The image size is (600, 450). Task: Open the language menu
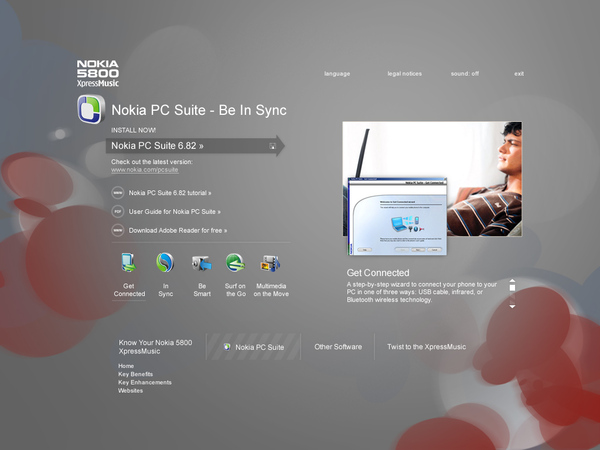point(337,73)
